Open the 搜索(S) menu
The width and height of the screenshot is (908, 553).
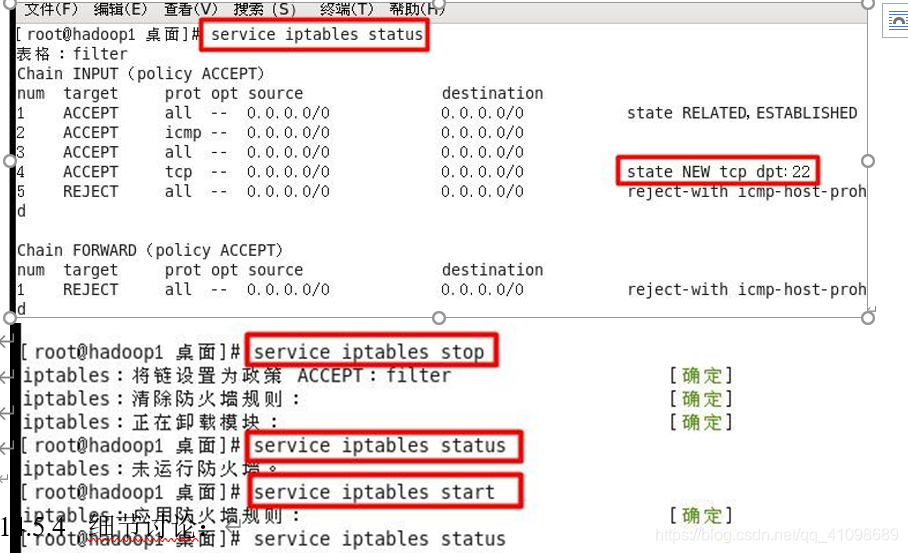tap(265, 9)
